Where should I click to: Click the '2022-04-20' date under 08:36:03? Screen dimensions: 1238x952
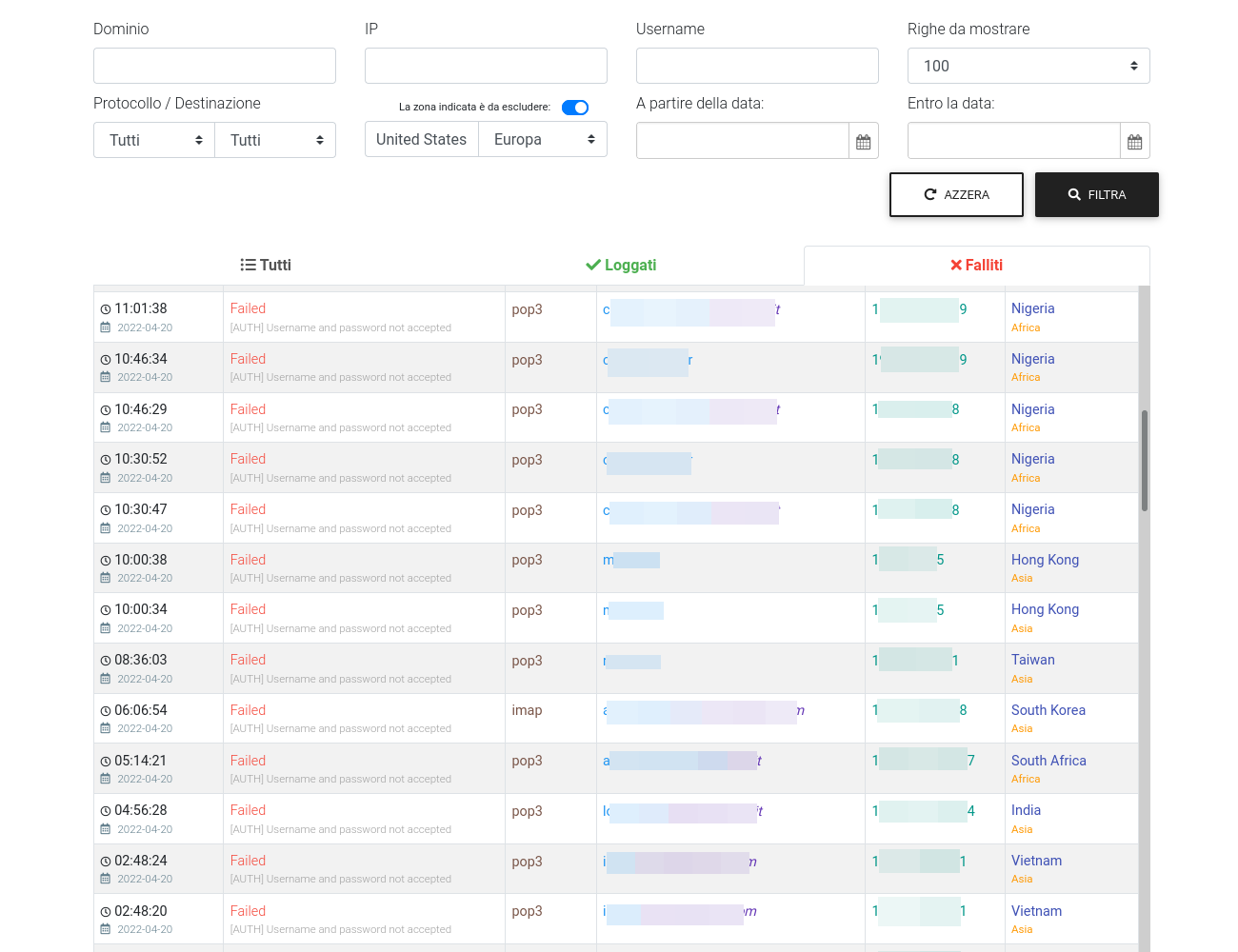point(145,679)
